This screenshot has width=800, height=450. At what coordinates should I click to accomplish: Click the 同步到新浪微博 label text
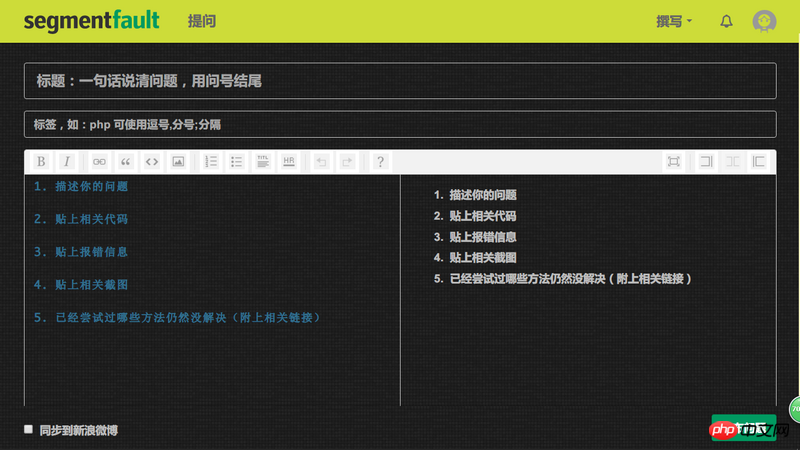pos(79,431)
